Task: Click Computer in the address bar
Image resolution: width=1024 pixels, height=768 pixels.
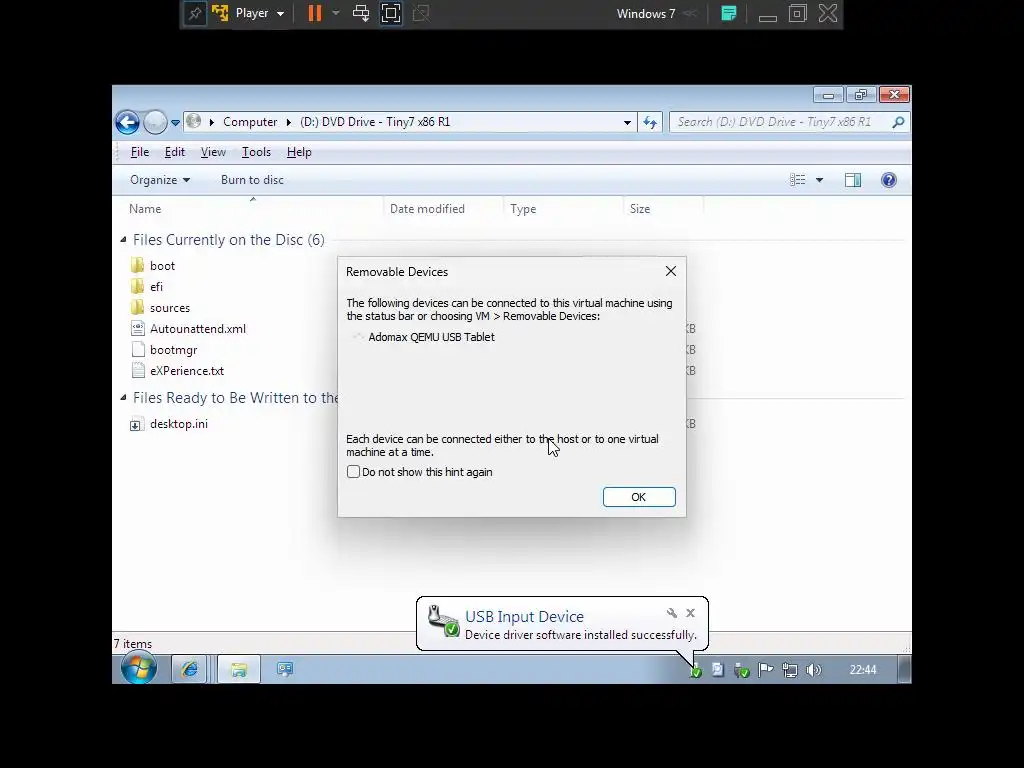Action: 250,122
